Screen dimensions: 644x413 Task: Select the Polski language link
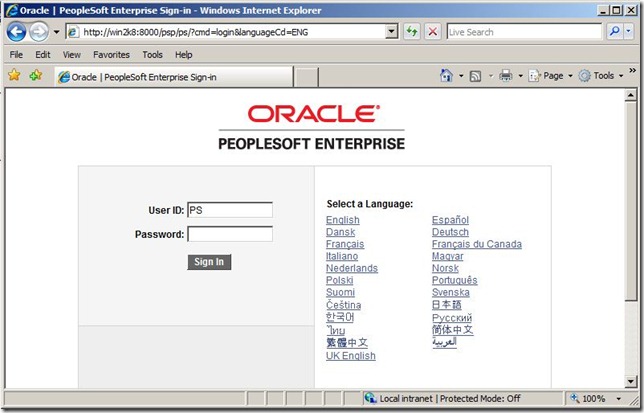coord(339,280)
